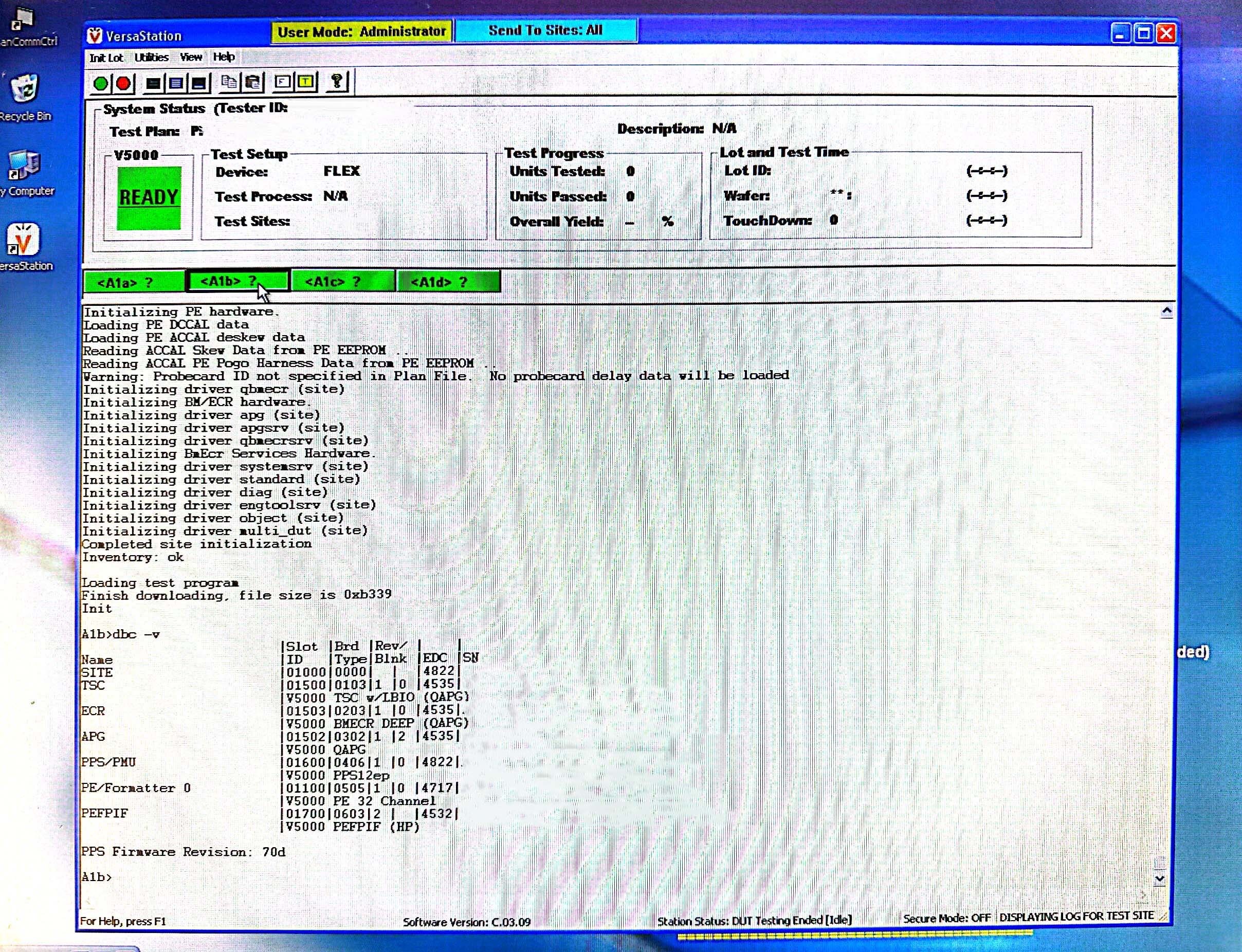Click the green start circle toolbar icon
This screenshot has height=952, width=1242.
101,84
